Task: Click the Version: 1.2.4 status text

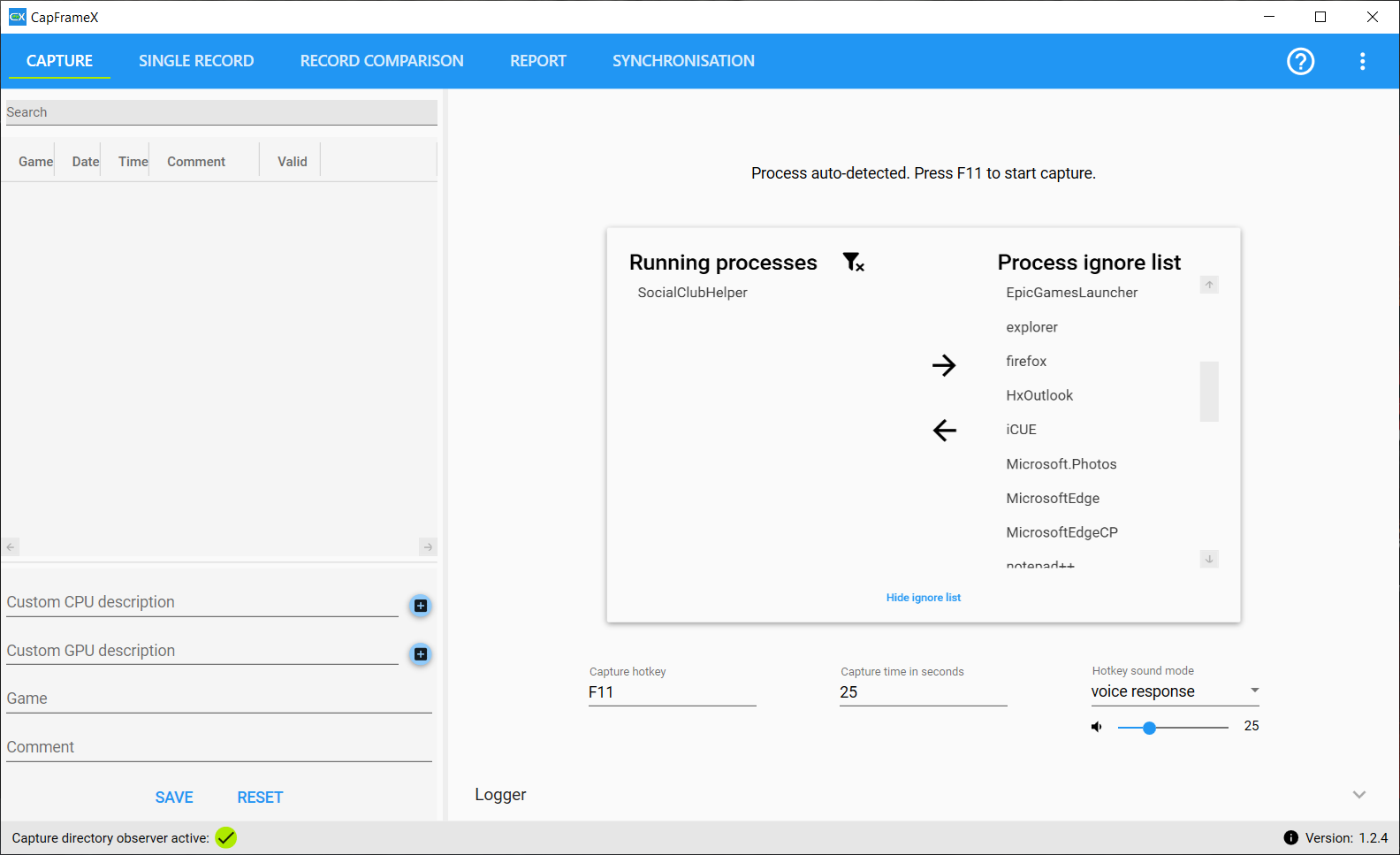Action: (1346, 838)
